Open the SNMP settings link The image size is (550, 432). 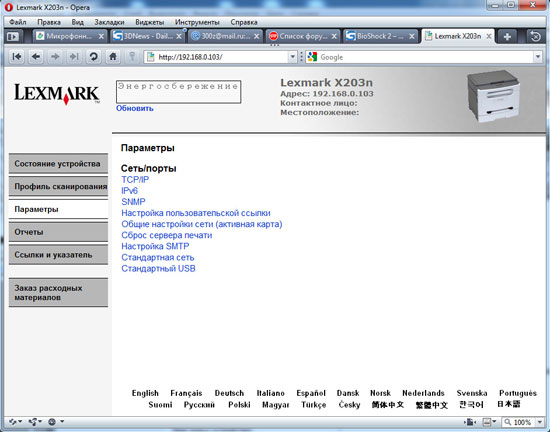[133, 202]
